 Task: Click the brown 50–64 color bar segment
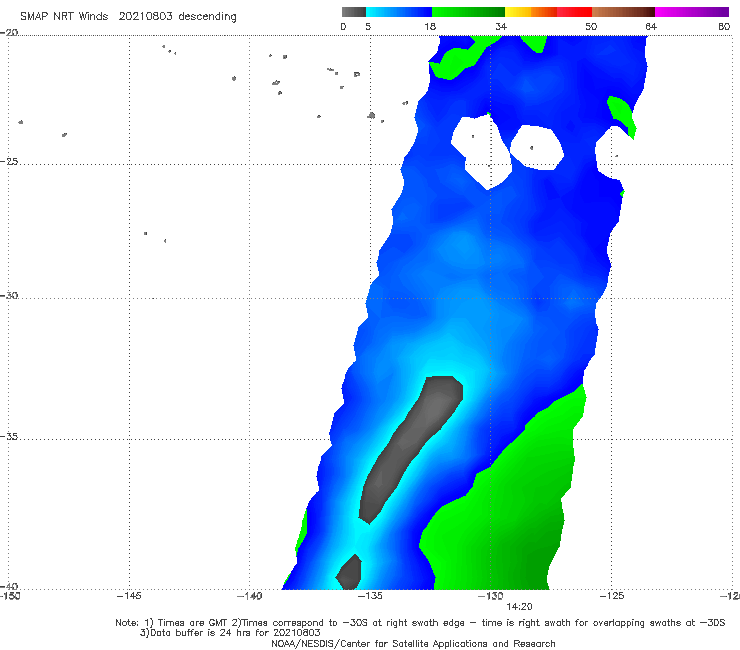click(623, 12)
